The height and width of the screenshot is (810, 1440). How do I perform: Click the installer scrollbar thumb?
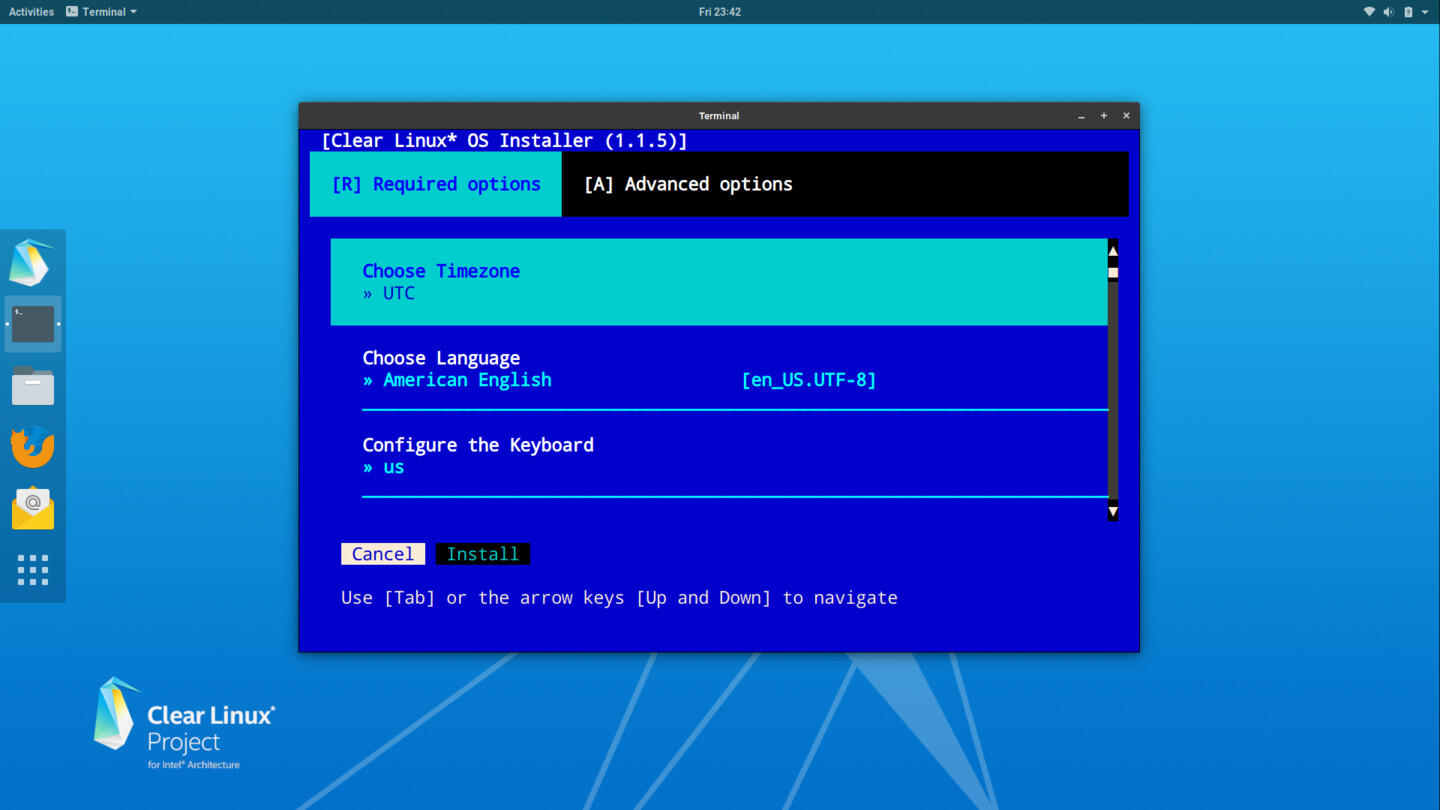point(1113,272)
